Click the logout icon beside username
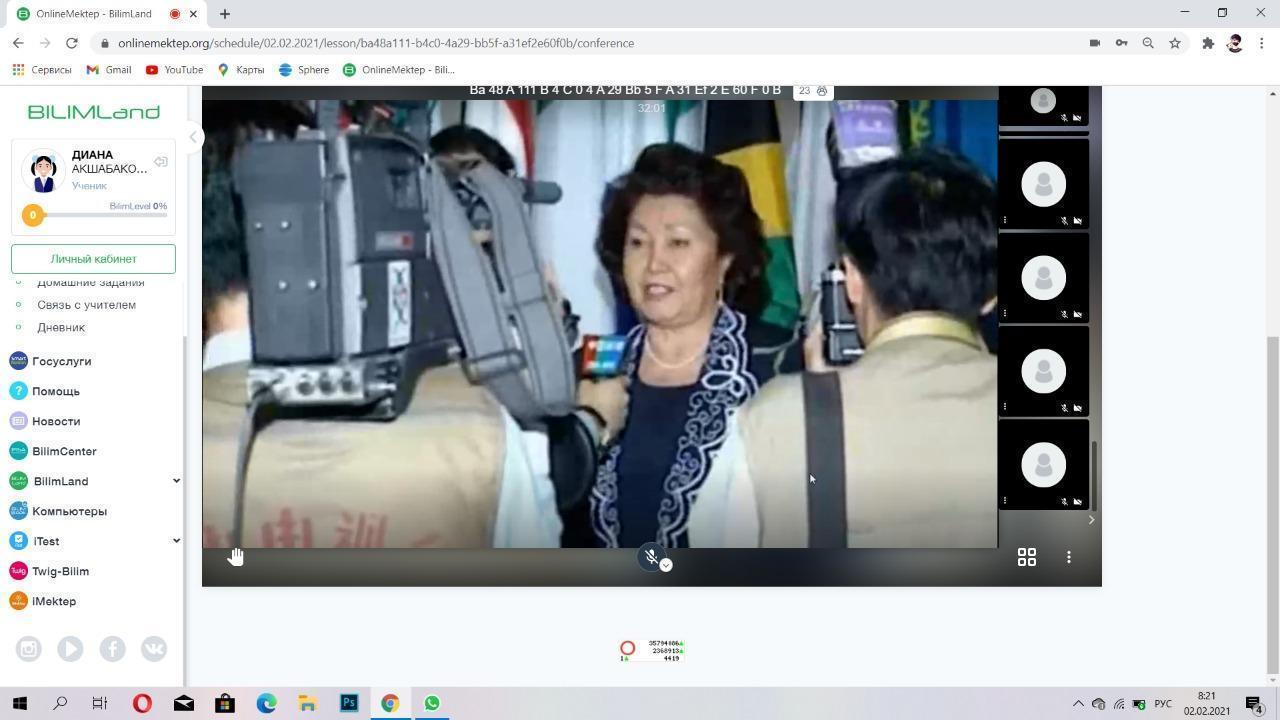Viewport: 1280px width, 720px height. click(x=160, y=162)
